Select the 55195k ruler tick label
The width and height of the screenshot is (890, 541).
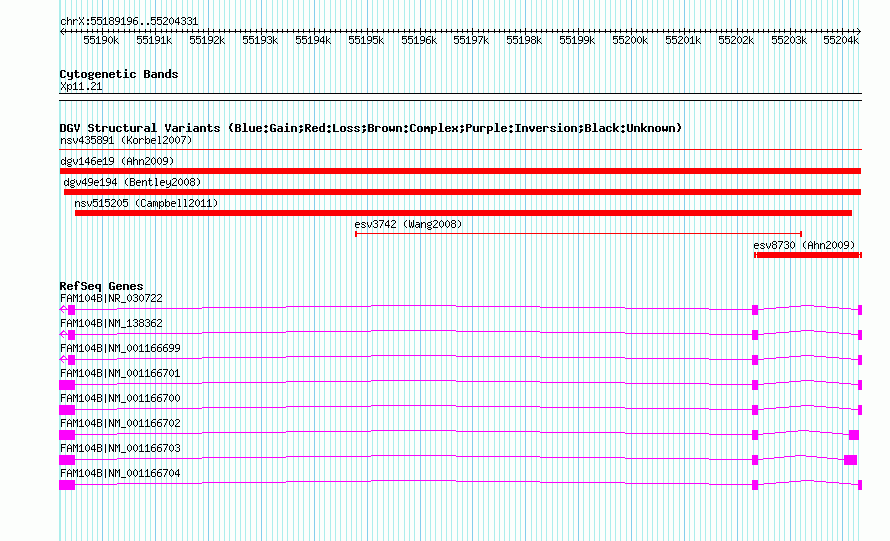366,40
